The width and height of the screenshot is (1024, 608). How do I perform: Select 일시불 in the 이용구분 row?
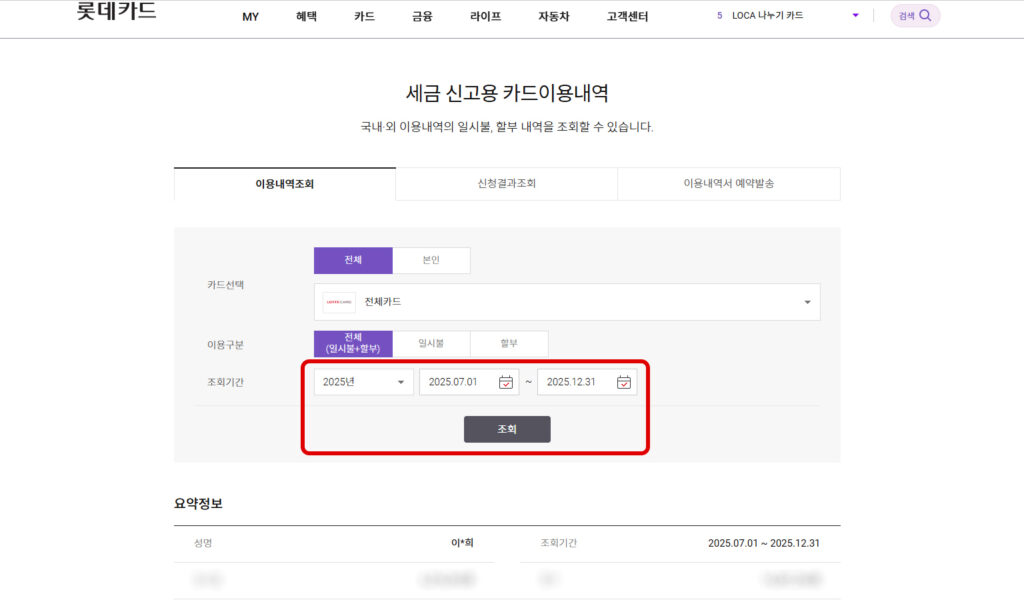(430, 343)
